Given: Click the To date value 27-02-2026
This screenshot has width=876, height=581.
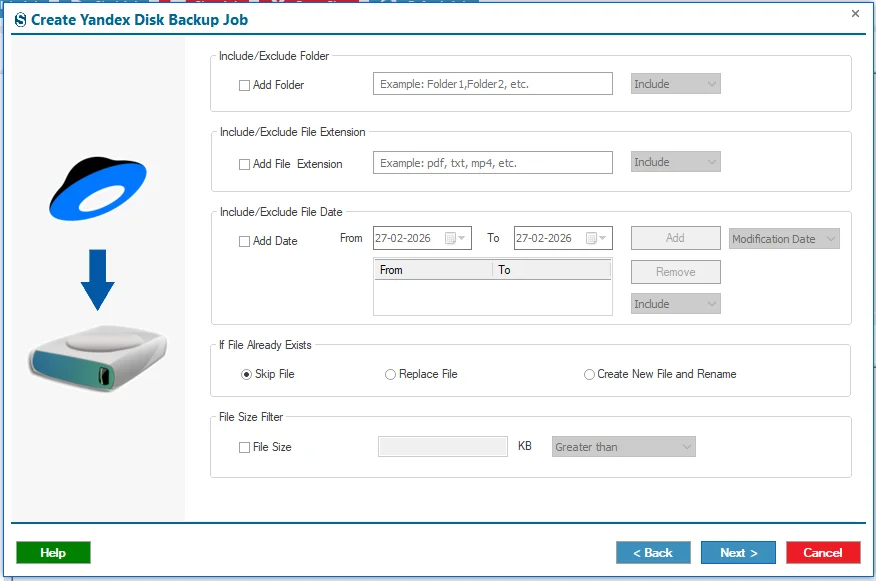Looking at the screenshot, I should point(544,239).
